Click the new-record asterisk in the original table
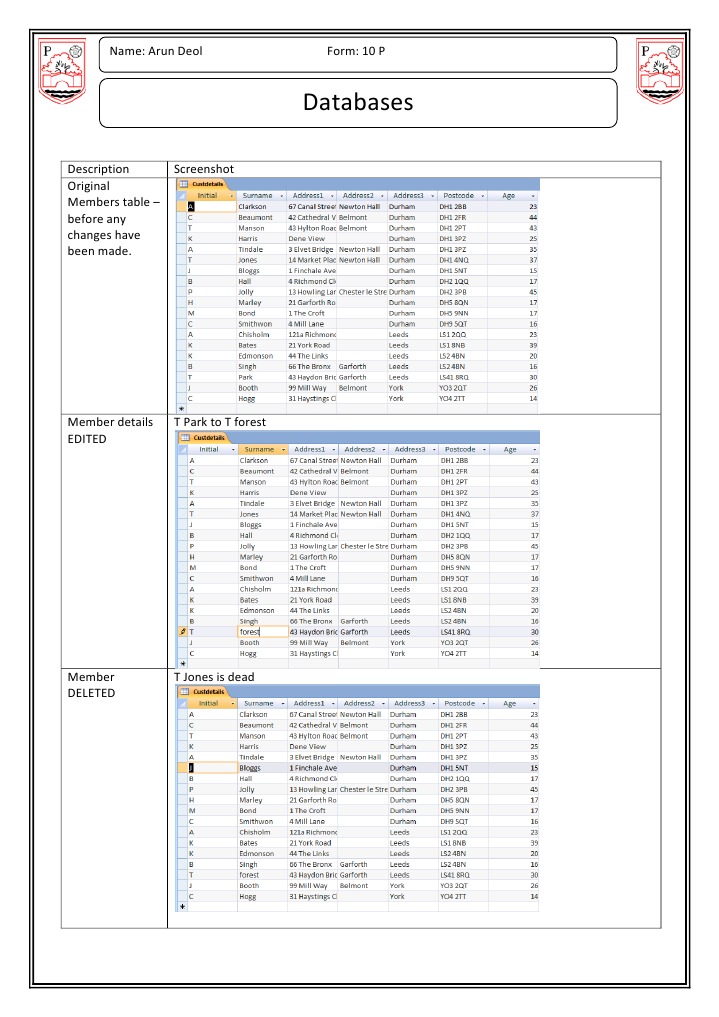 [x=182, y=409]
